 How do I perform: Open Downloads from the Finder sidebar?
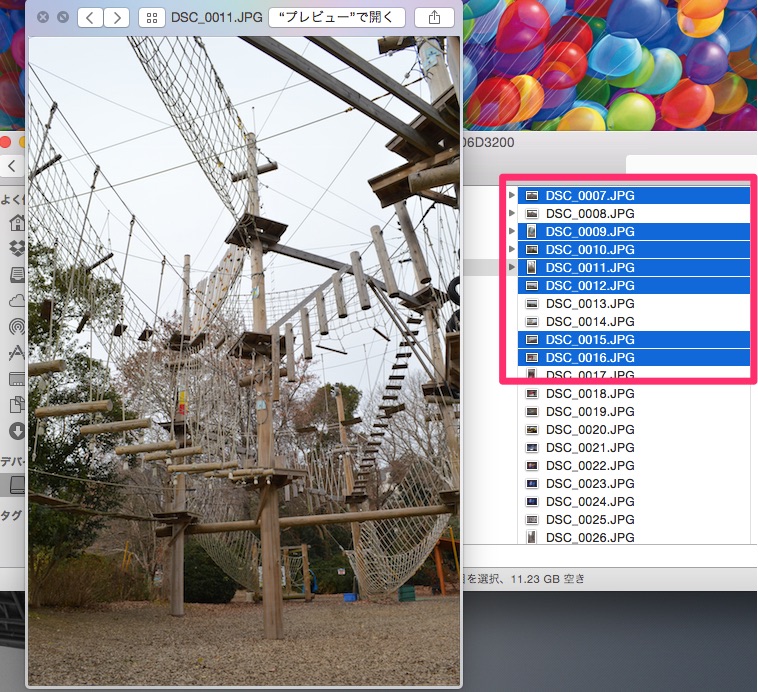click(x=17, y=431)
